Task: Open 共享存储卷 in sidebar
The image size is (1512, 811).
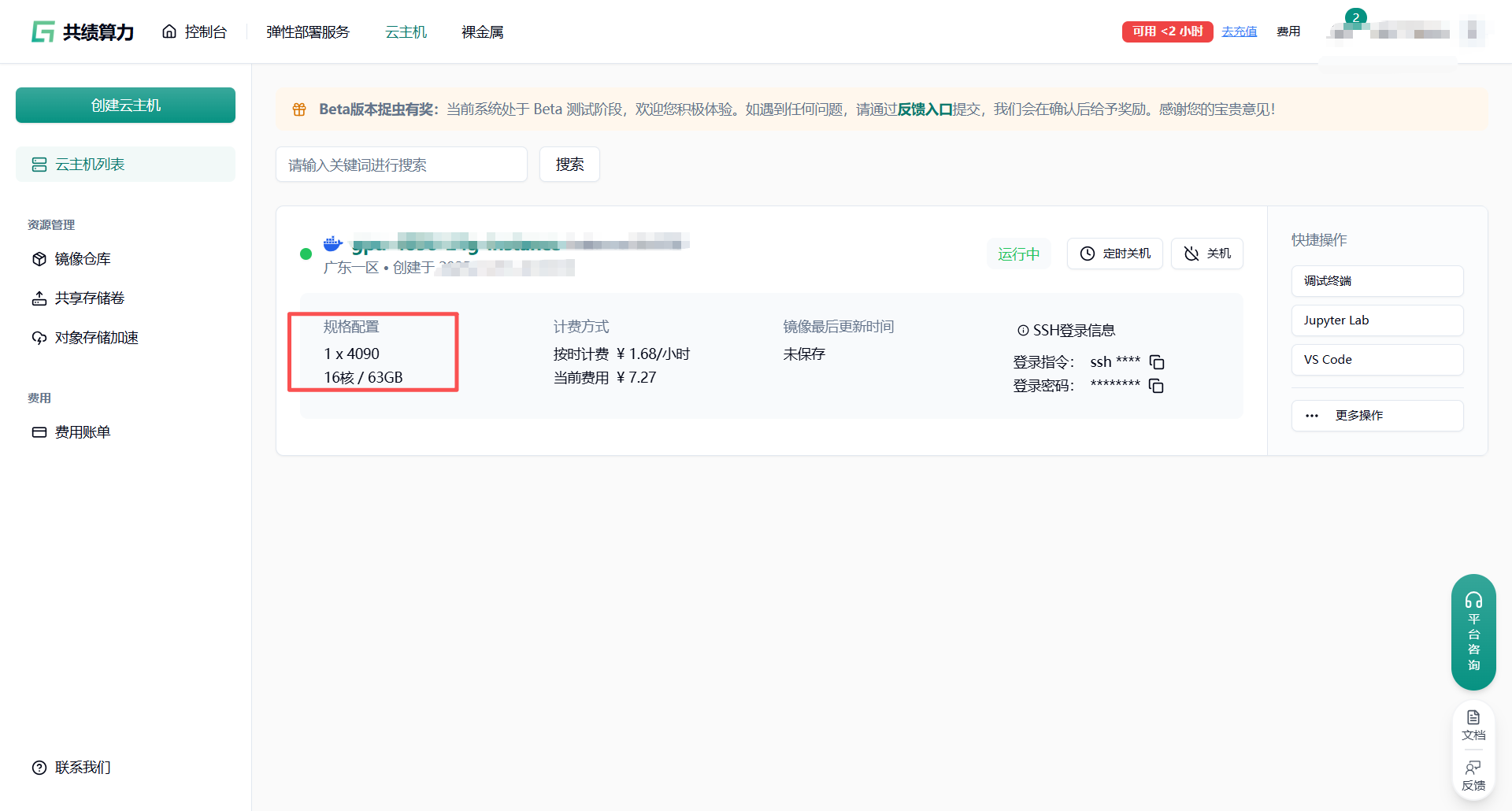Action: [78, 298]
